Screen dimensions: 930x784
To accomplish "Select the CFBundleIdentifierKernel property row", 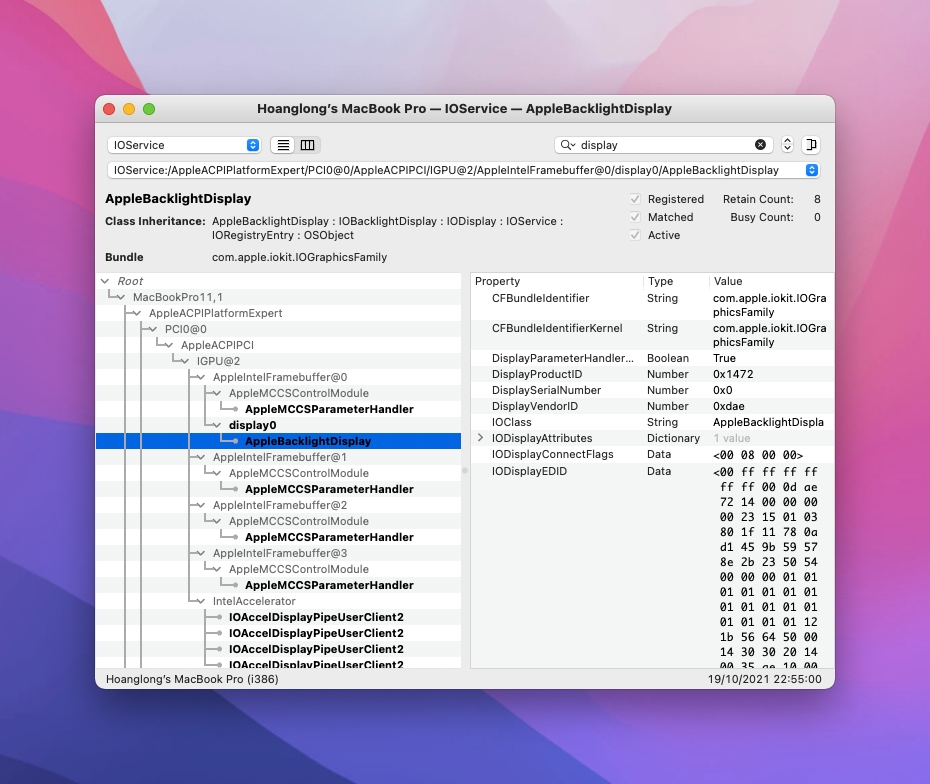I will 652,335.
